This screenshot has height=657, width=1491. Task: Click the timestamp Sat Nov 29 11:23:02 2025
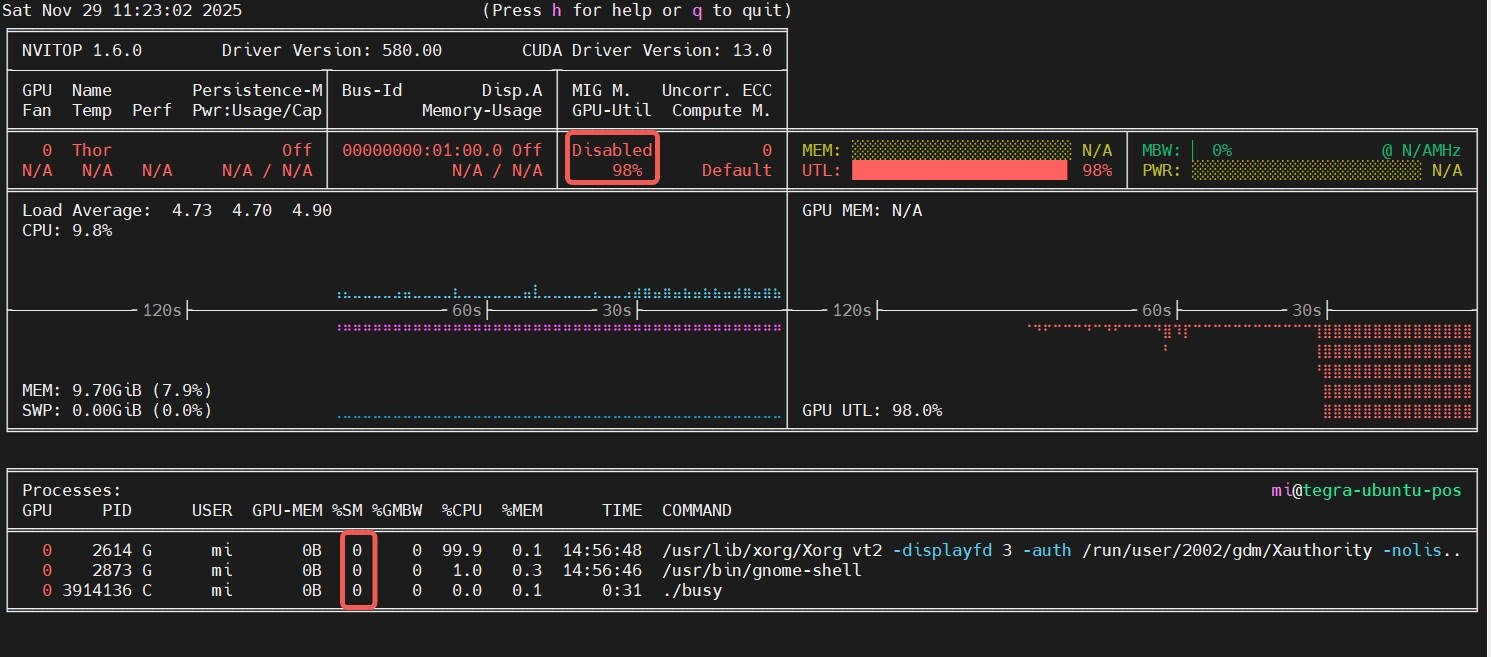tap(122, 11)
